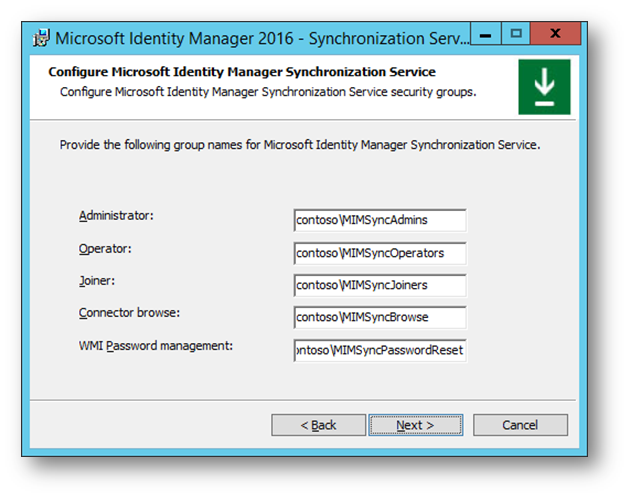Maximize the installer window
Image resolution: width=630 pixels, height=499 pixels.
pos(516,34)
